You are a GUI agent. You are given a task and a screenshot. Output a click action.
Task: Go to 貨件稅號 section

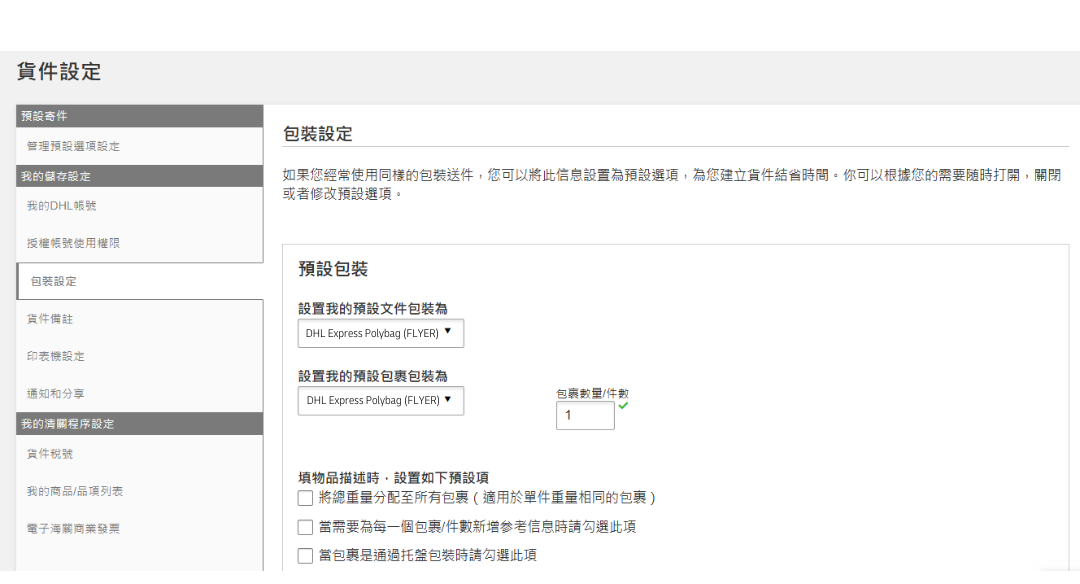pyautogui.click(x=50, y=454)
